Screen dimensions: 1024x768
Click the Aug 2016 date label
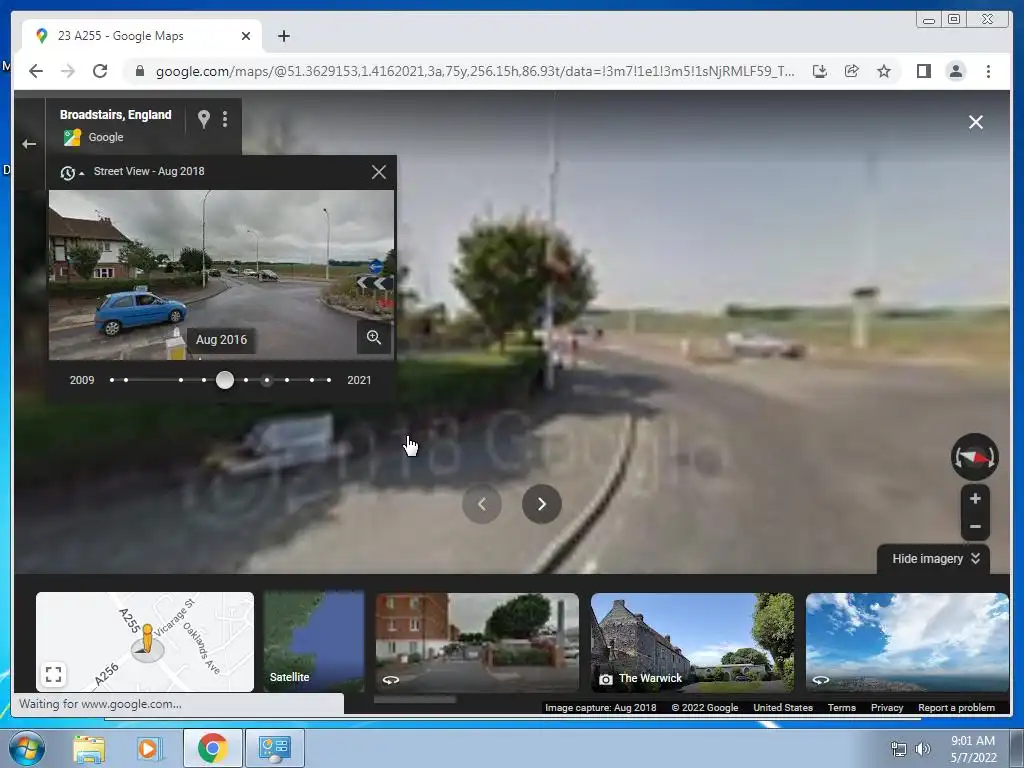point(221,340)
